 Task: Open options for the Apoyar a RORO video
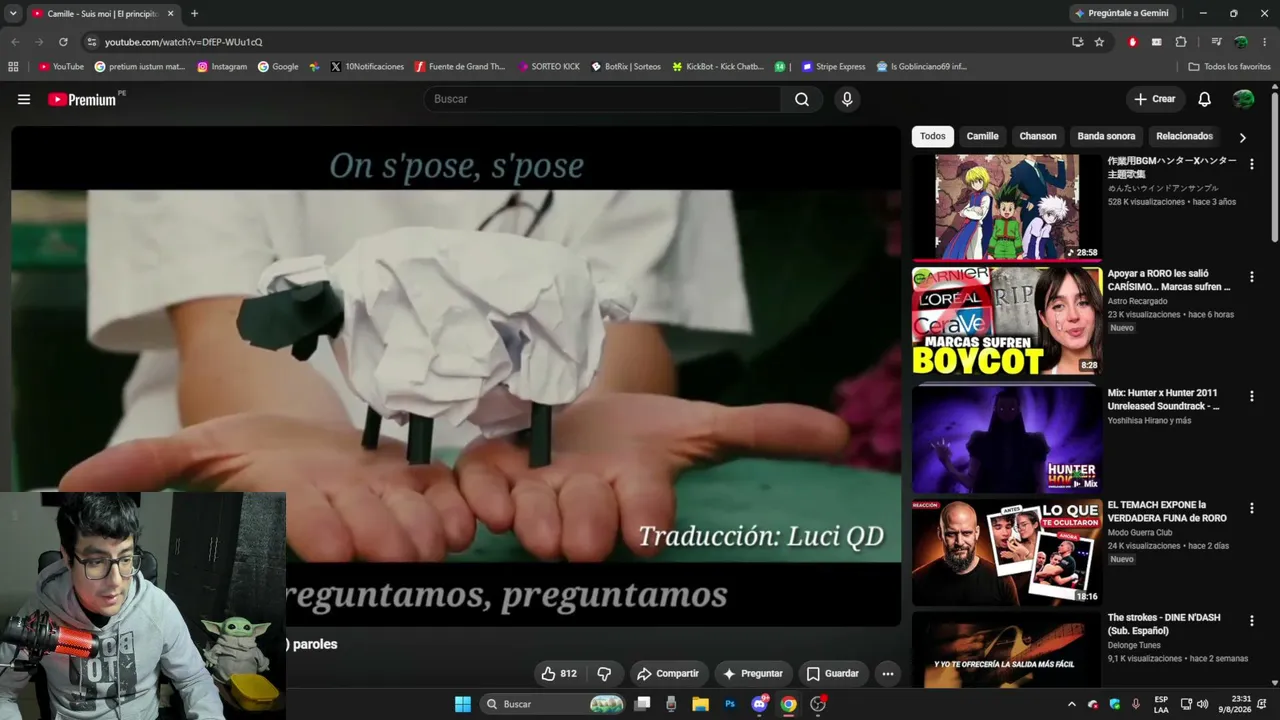point(1251,277)
